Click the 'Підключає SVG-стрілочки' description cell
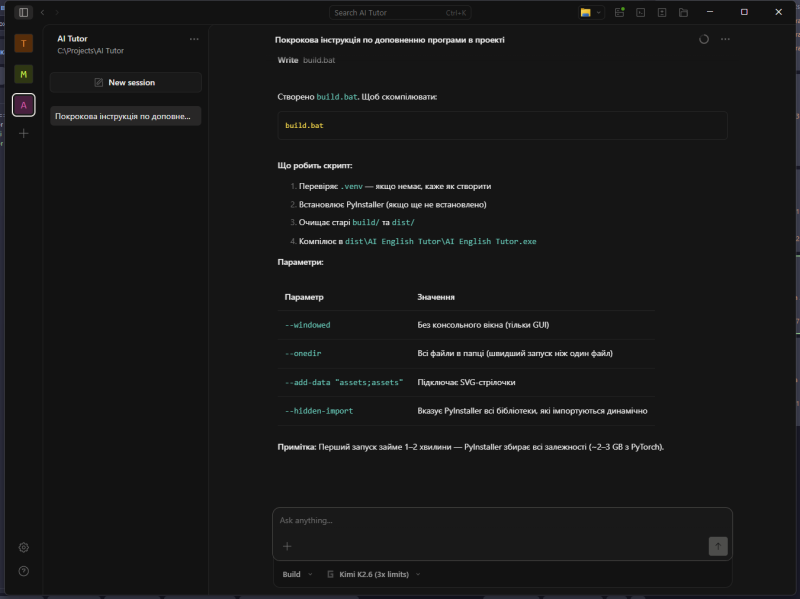Screen dimensions: 800x599 click(466, 383)
